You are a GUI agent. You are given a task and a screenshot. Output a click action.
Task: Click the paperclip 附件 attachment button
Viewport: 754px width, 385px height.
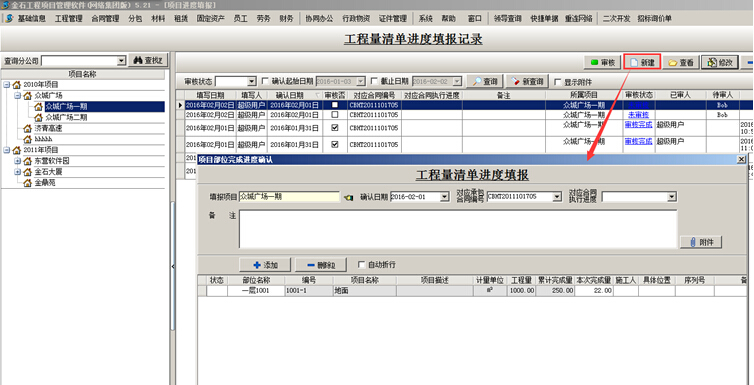pos(701,242)
